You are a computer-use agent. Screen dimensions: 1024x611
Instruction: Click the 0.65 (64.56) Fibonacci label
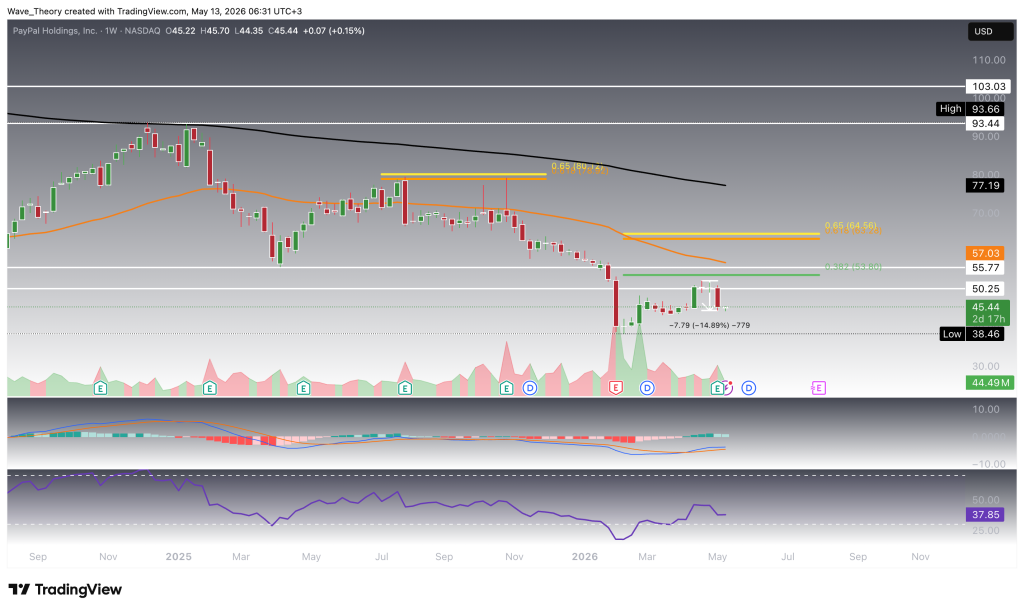(x=851, y=226)
